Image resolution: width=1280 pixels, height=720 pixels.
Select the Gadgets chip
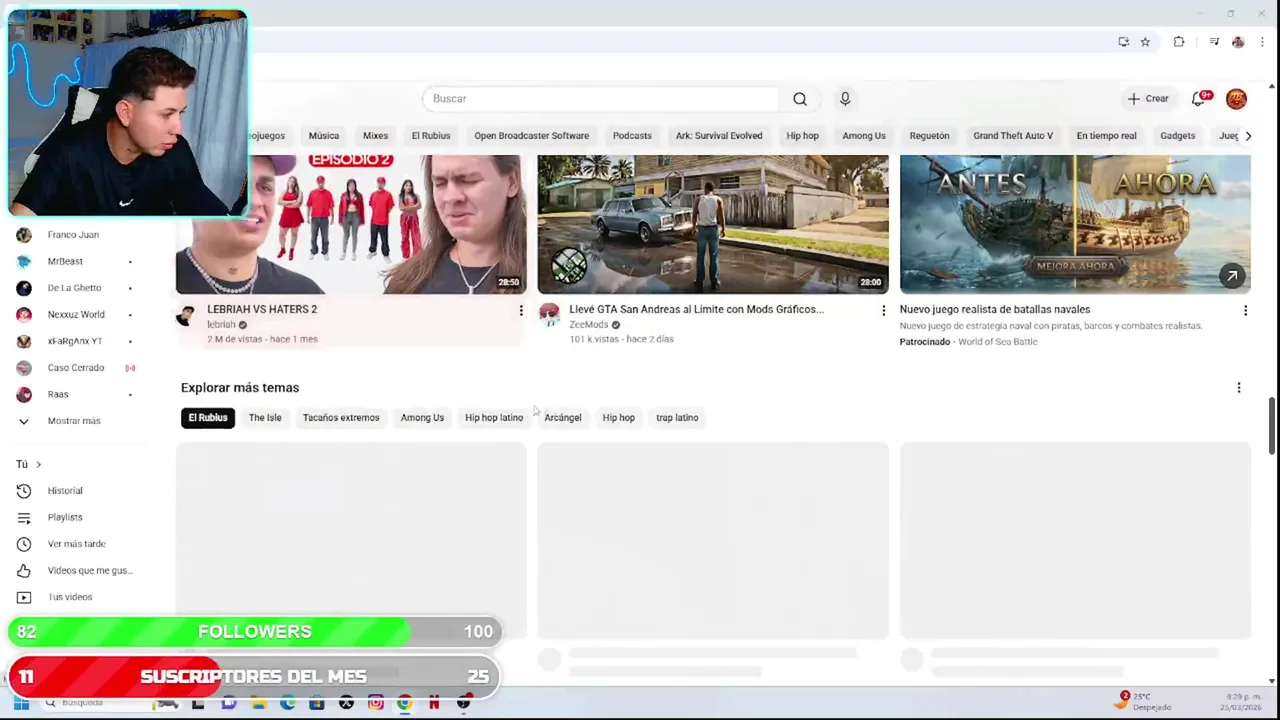point(1177,136)
